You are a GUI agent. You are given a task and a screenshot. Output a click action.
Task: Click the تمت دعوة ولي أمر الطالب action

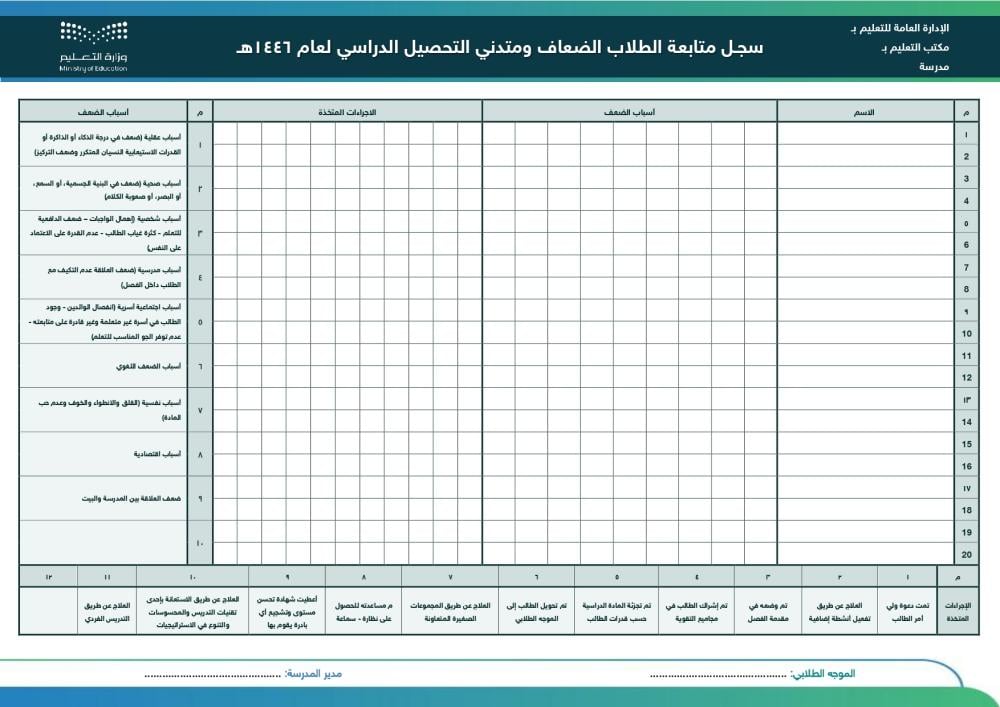[x=907, y=611]
